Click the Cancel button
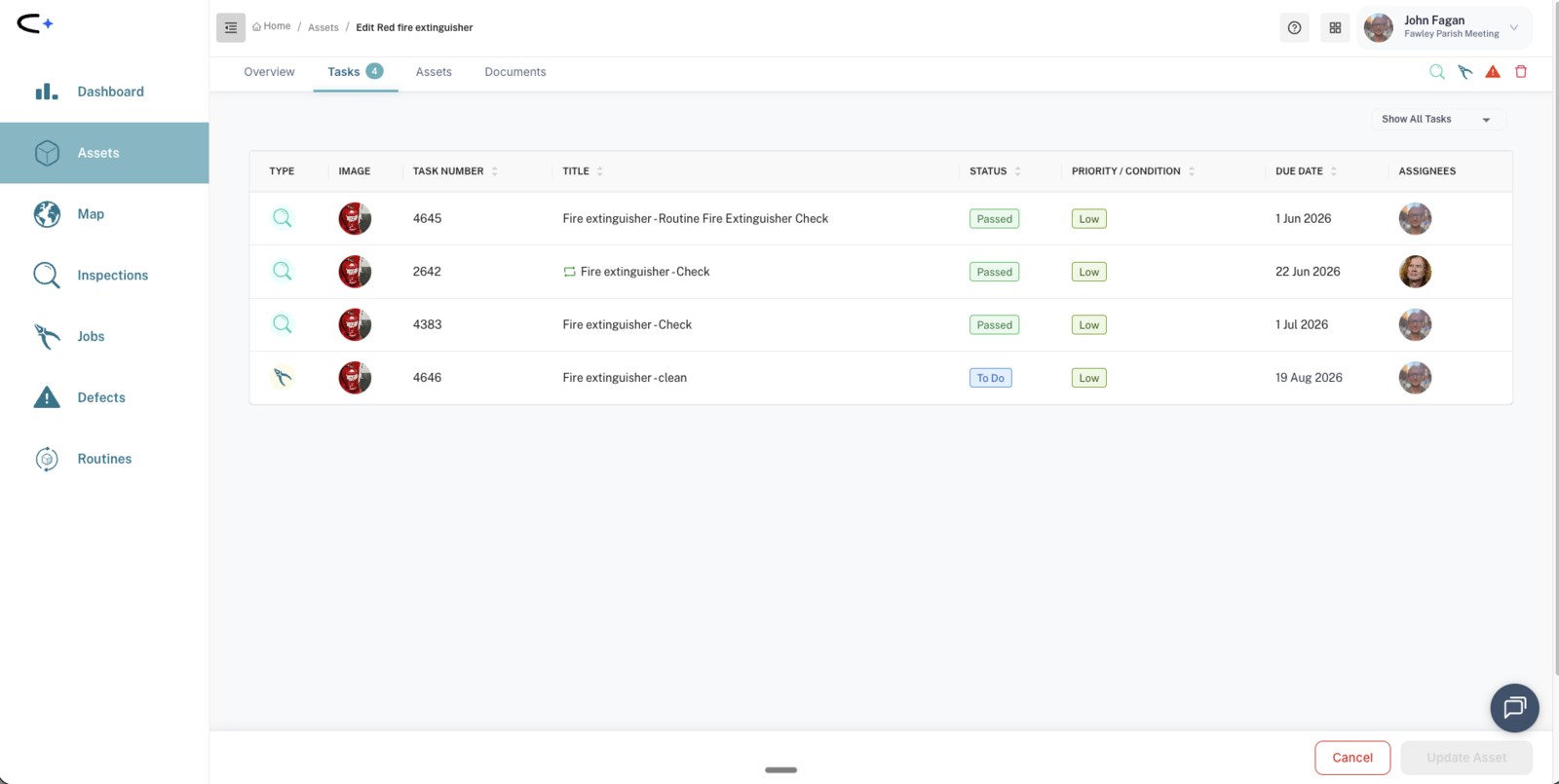 tap(1352, 758)
